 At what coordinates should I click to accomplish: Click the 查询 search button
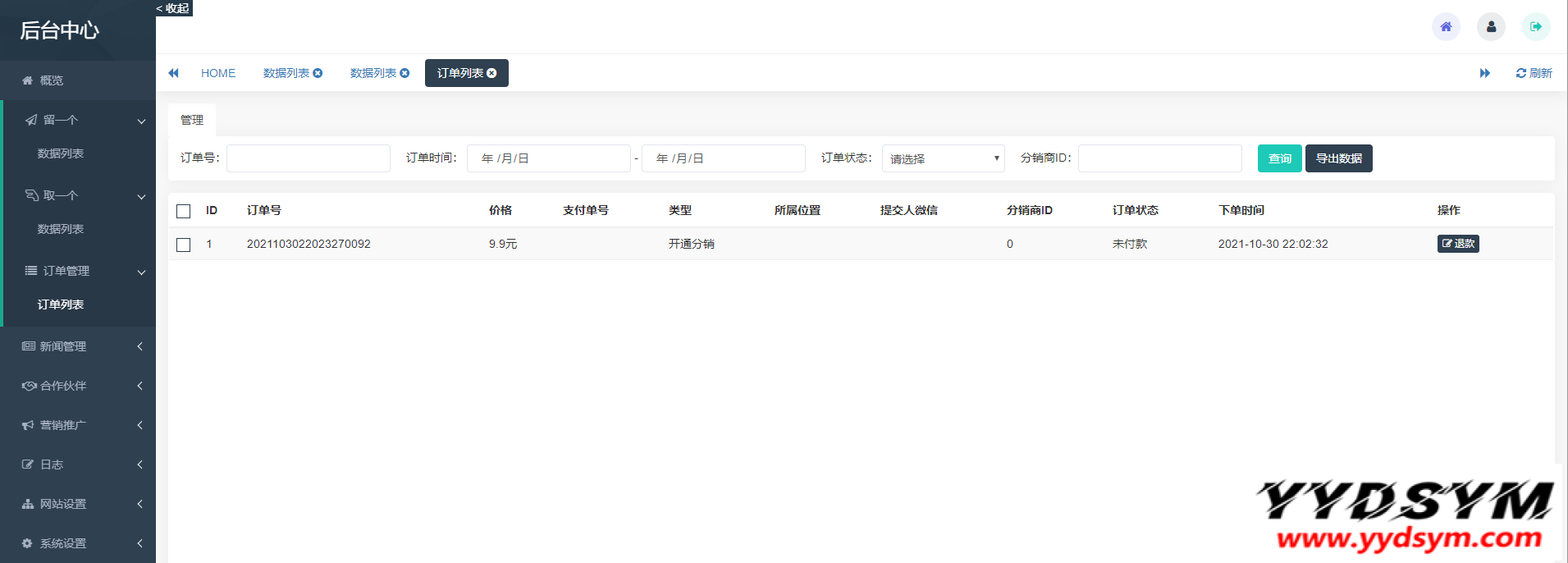click(1279, 158)
